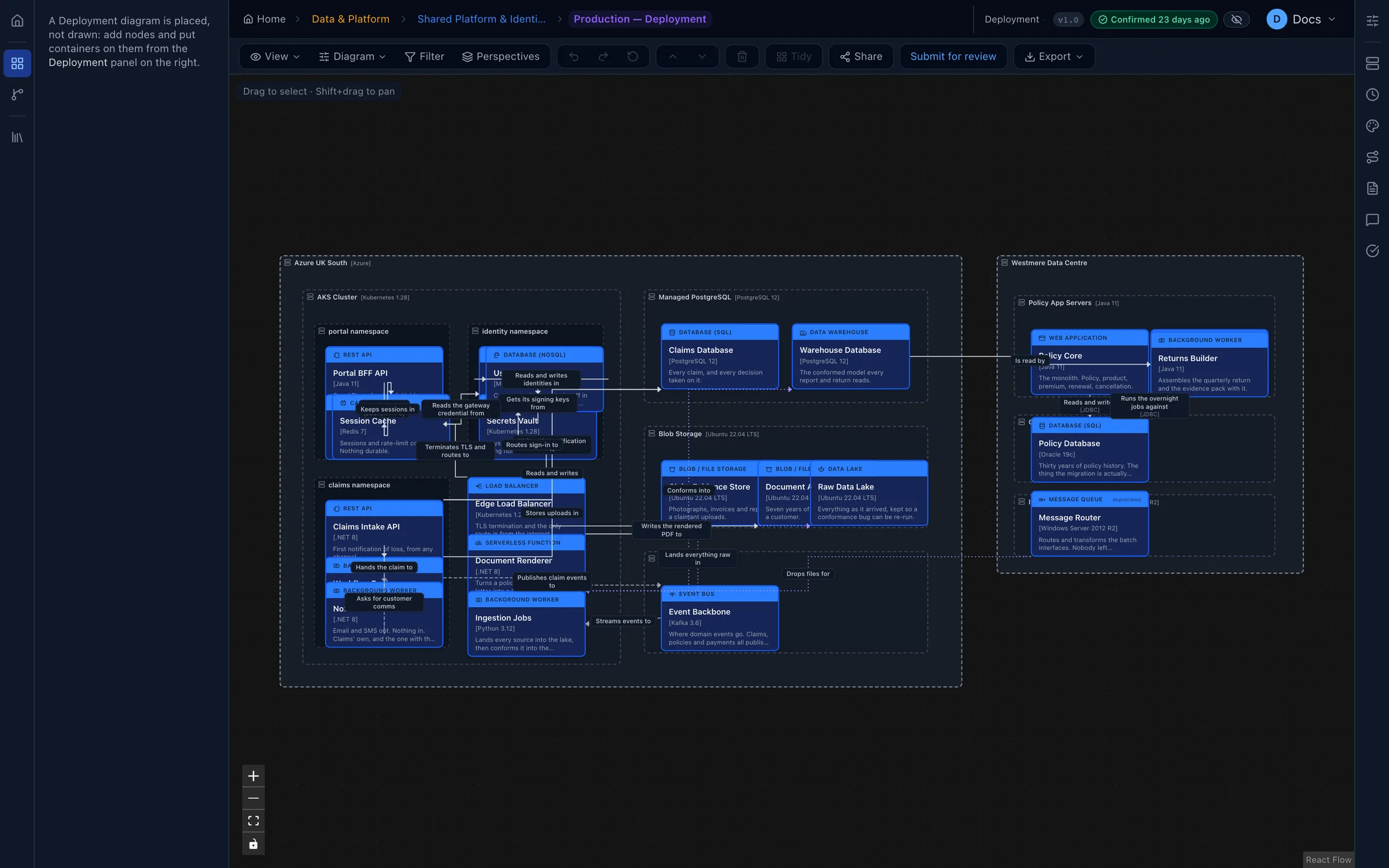The image size is (1389, 868).
Task: Go to Home breadcrumb
Action: point(264,19)
